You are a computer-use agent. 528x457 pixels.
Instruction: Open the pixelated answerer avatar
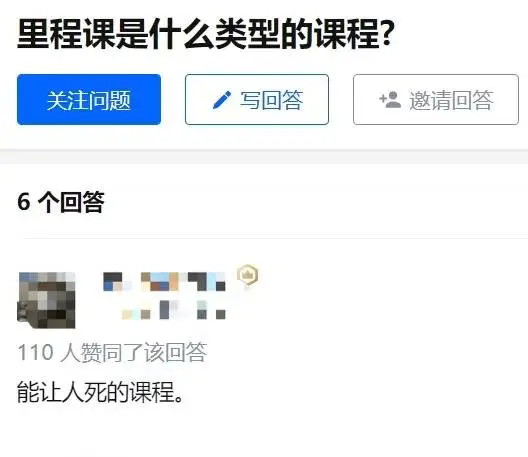coord(46,300)
